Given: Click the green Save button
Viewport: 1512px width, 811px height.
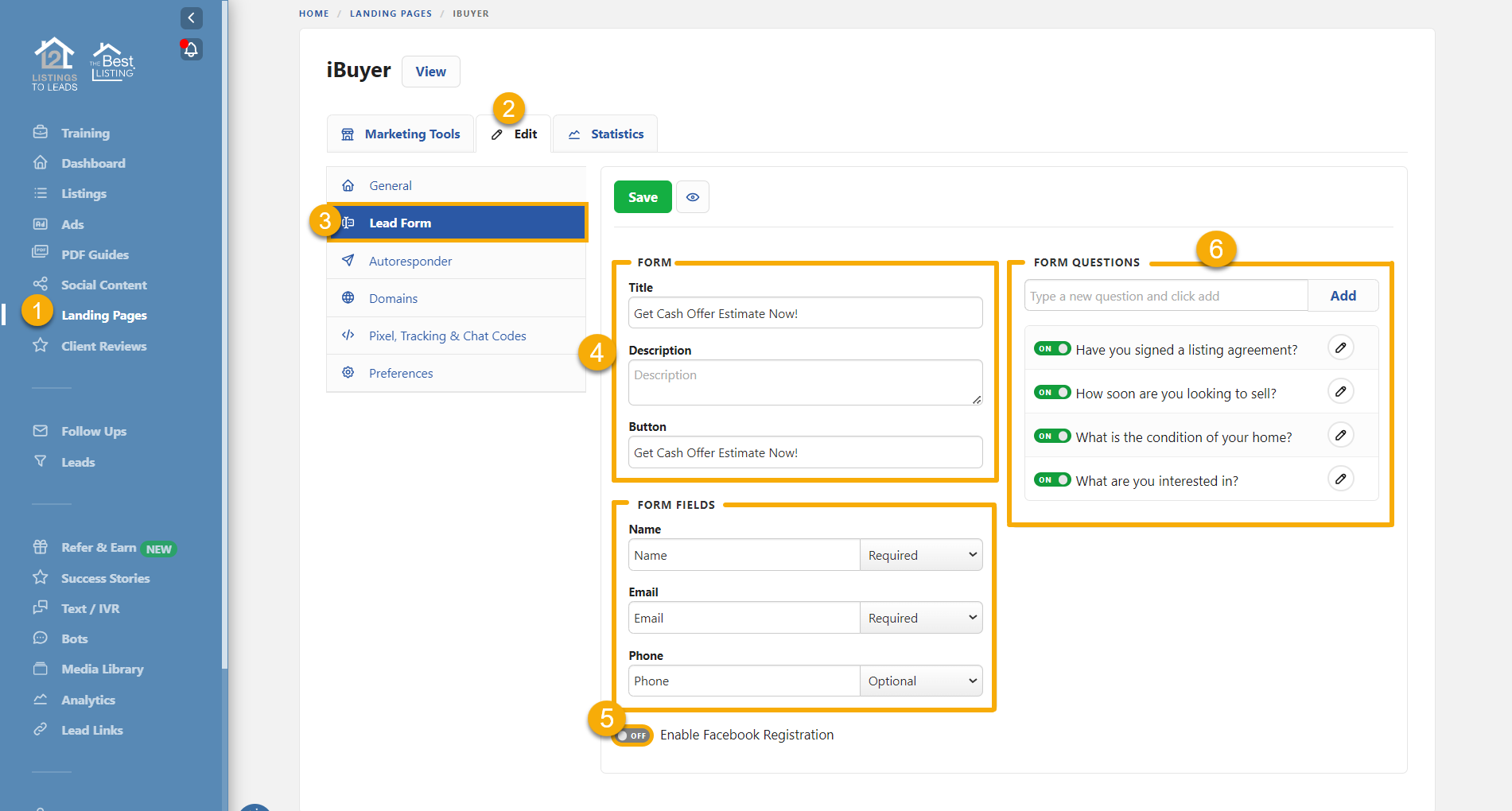Looking at the screenshot, I should pyautogui.click(x=642, y=196).
